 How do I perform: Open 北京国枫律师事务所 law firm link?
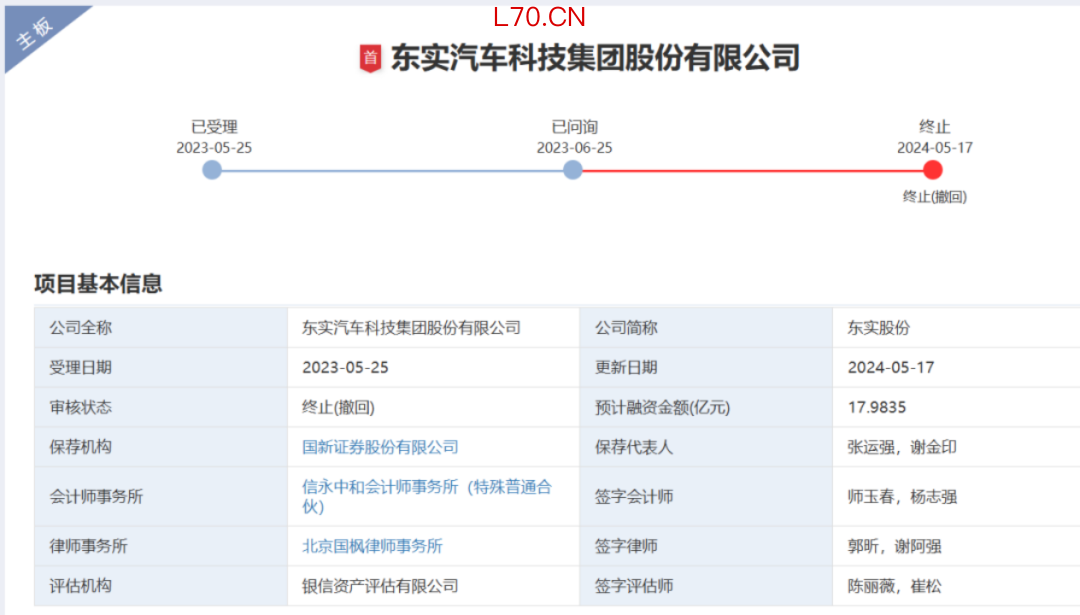point(372,546)
